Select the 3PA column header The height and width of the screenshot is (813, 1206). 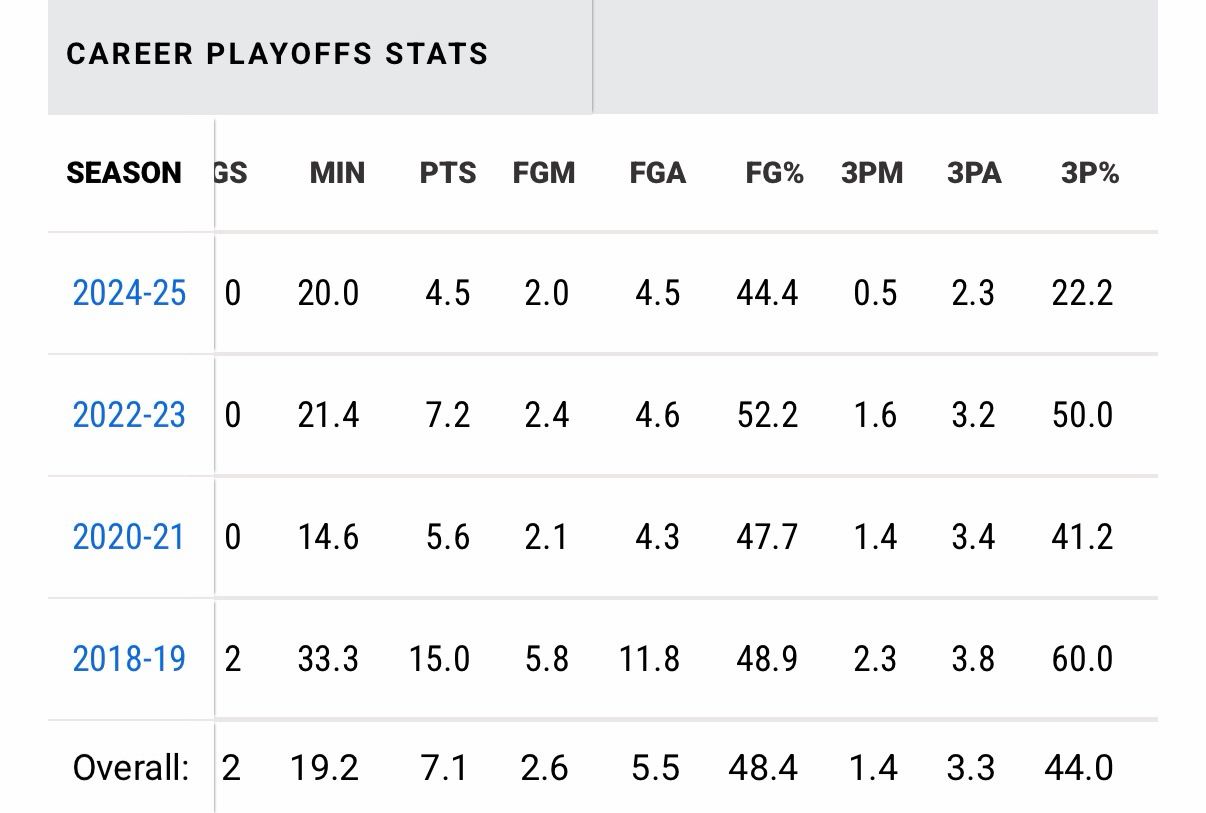[x=974, y=174]
